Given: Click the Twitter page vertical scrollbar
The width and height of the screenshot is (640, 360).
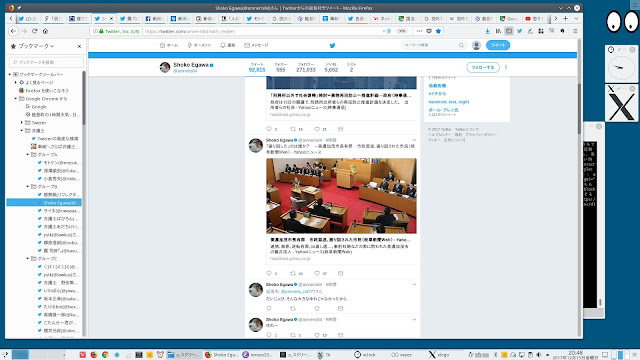Looking at the screenshot, I should point(579,108).
